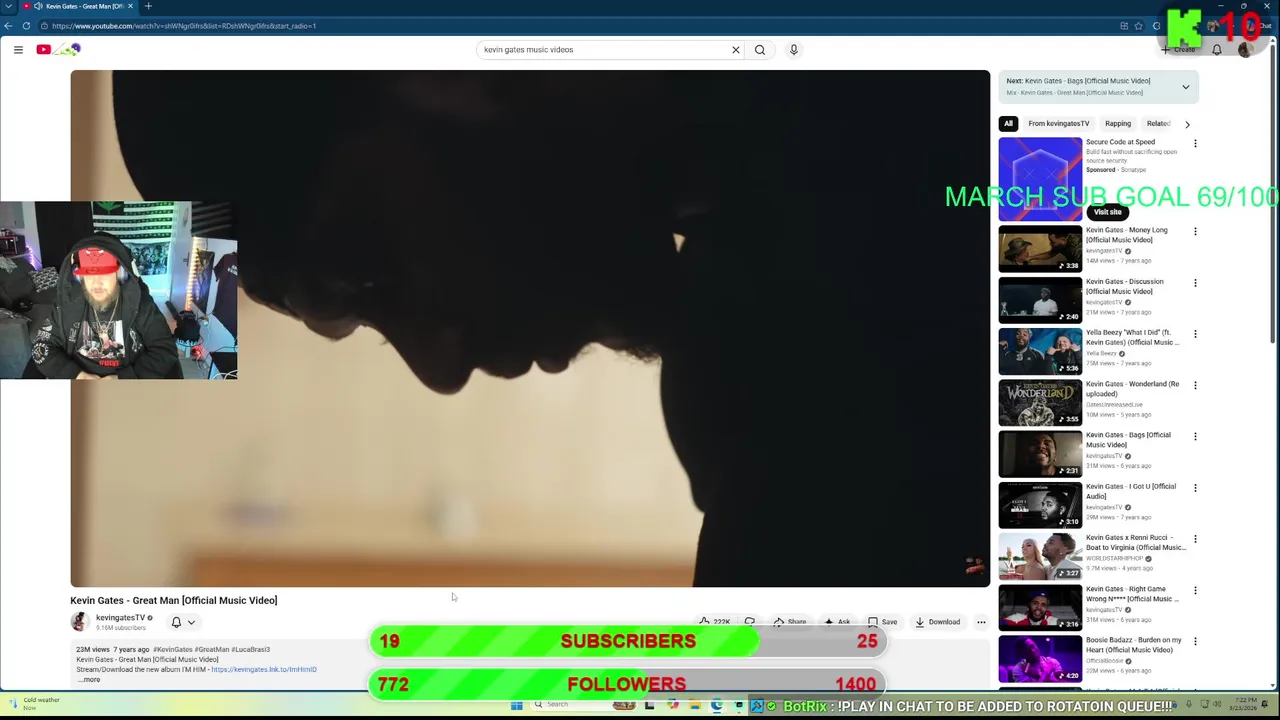Select the Related filter chip

pos(1158,124)
